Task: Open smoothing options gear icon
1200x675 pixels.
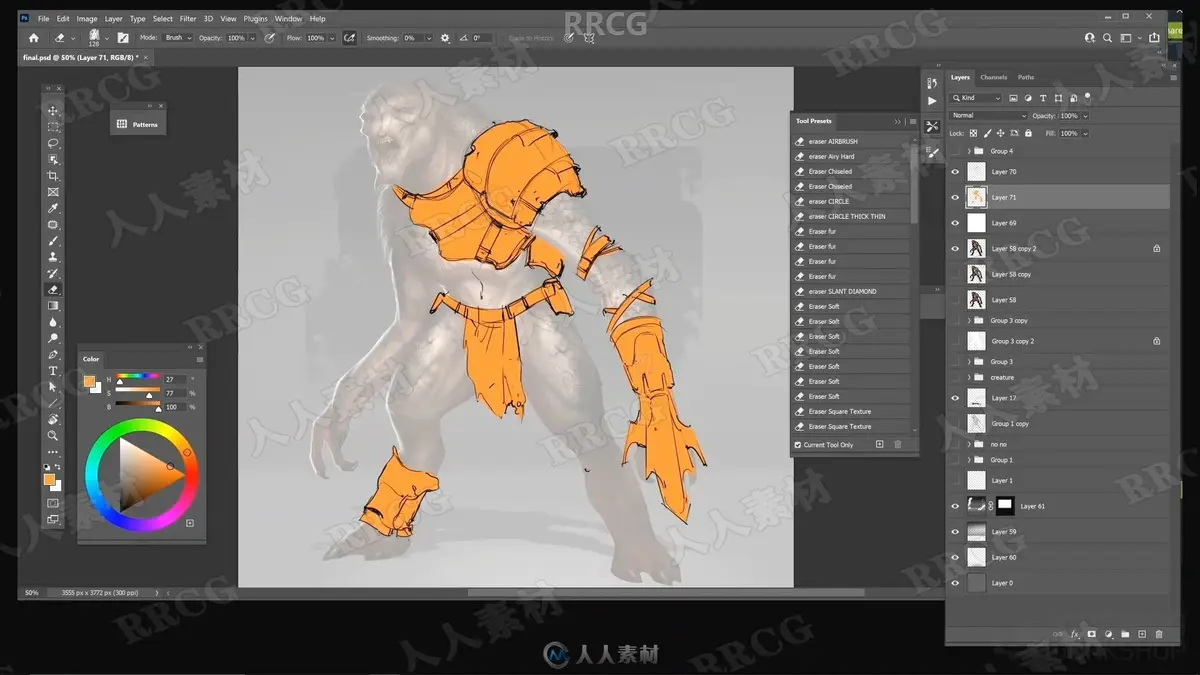Action: pyautogui.click(x=445, y=38)
